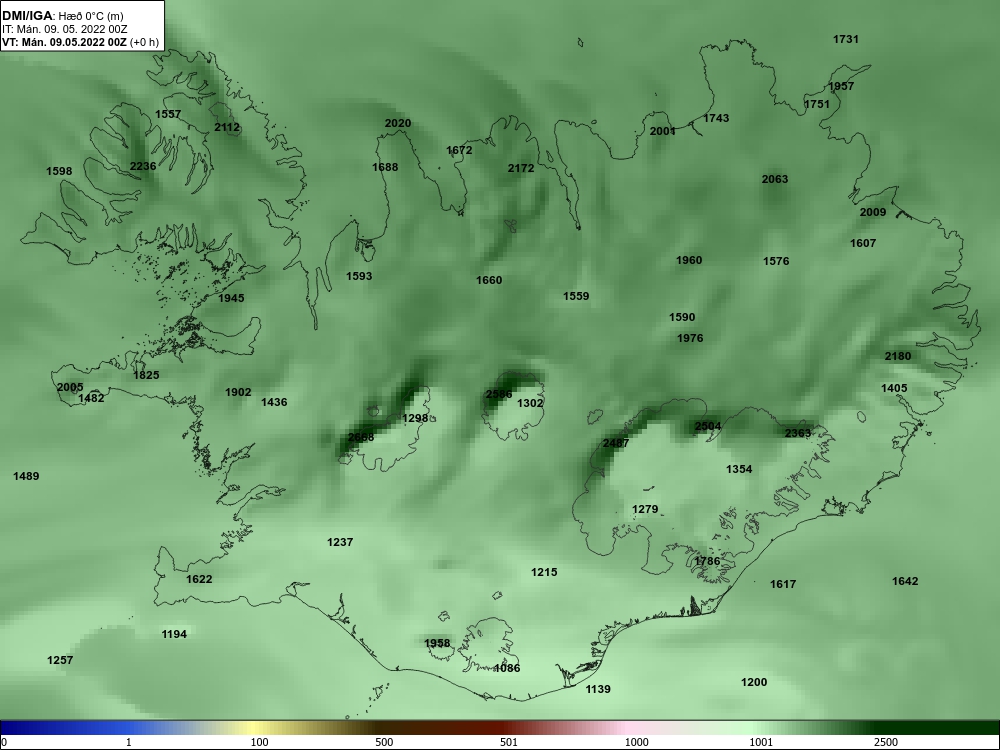Click the 1559 height value
Viewport: 1000px width, 750px height.
coord(576,296)
